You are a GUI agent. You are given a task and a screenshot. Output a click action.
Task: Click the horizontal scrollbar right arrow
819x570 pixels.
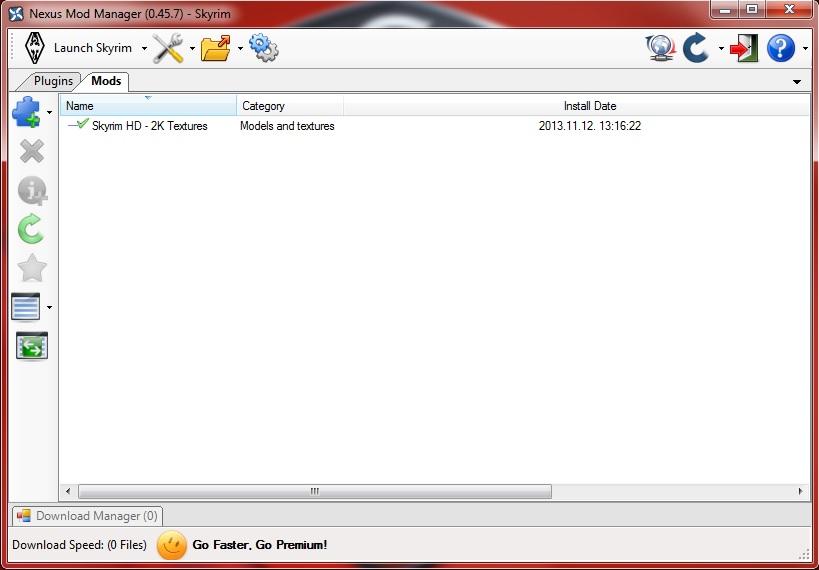pyautogui.click(x=800, y=491)
